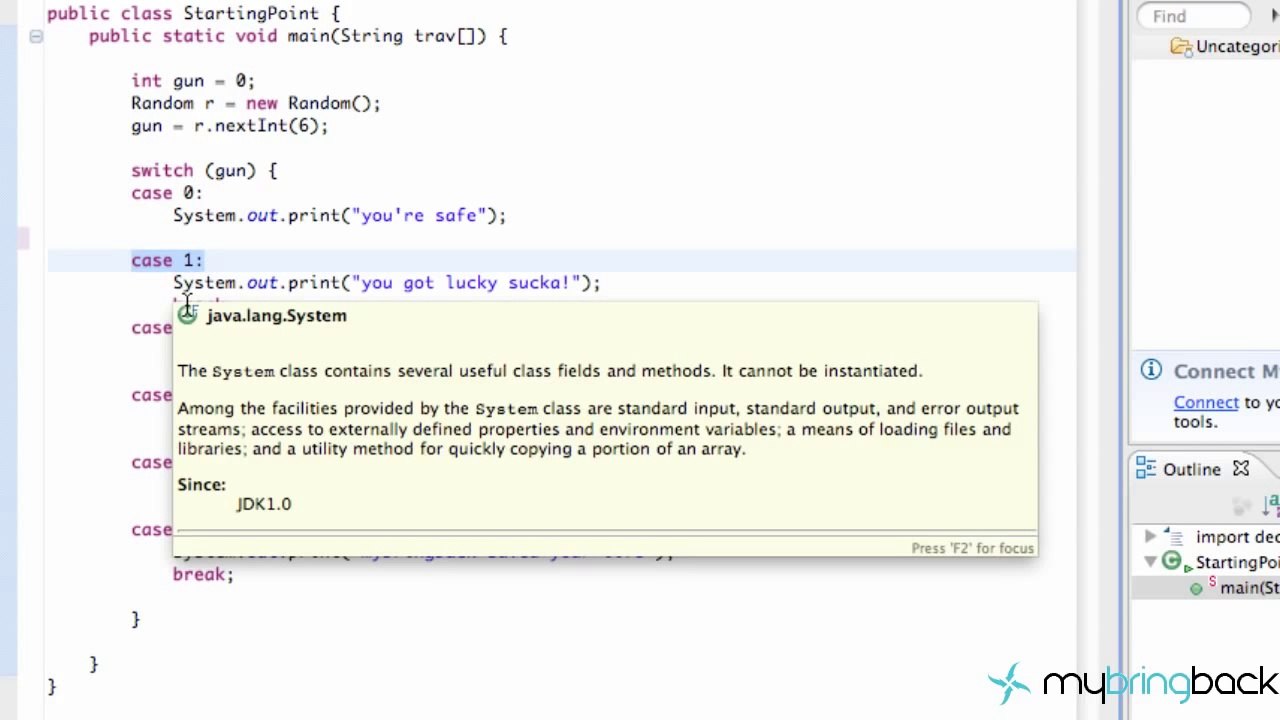Switch to the Outline tab
Screen dimensions: 1280x720
pyautogui.click(x=1191, y=469)
